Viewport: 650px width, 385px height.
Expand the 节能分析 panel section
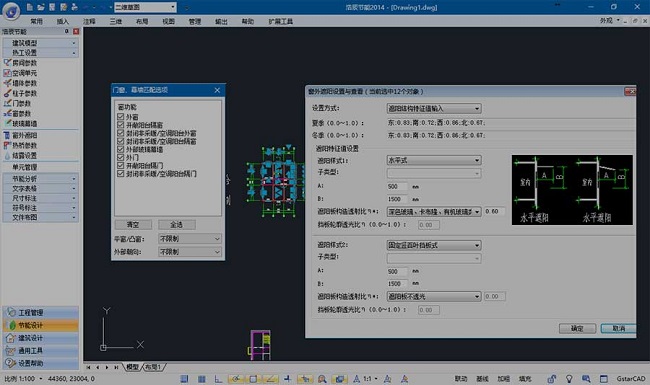click(40, 179)
